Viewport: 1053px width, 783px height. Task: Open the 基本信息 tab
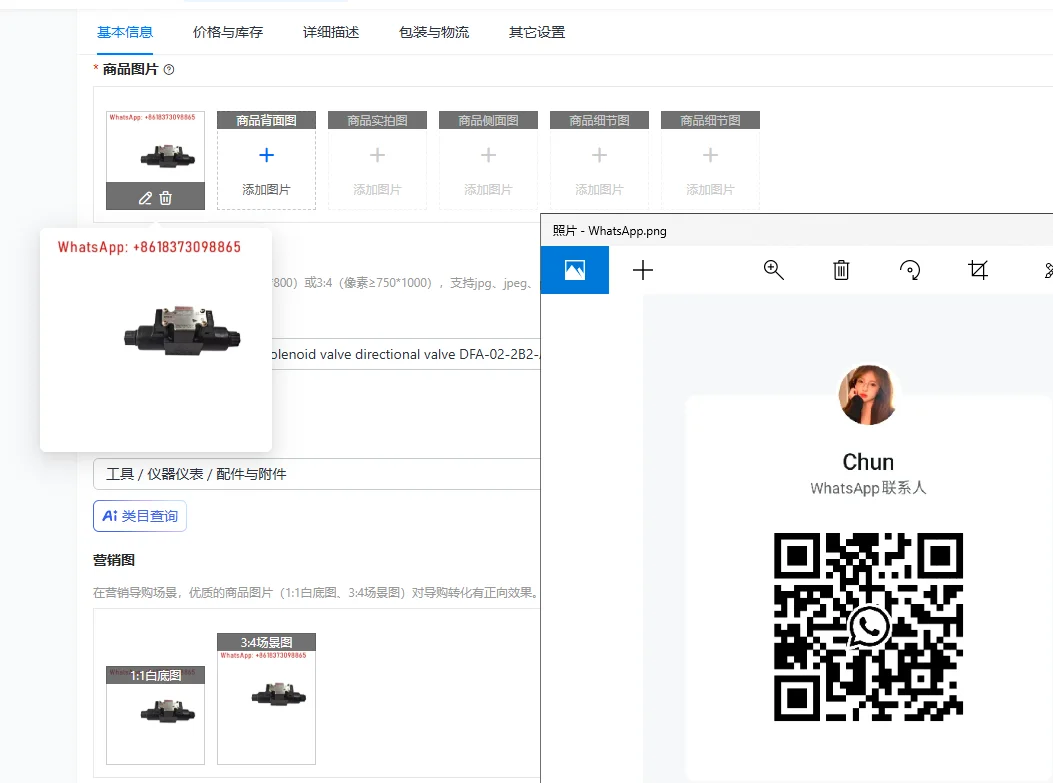[x=125, y=32]
